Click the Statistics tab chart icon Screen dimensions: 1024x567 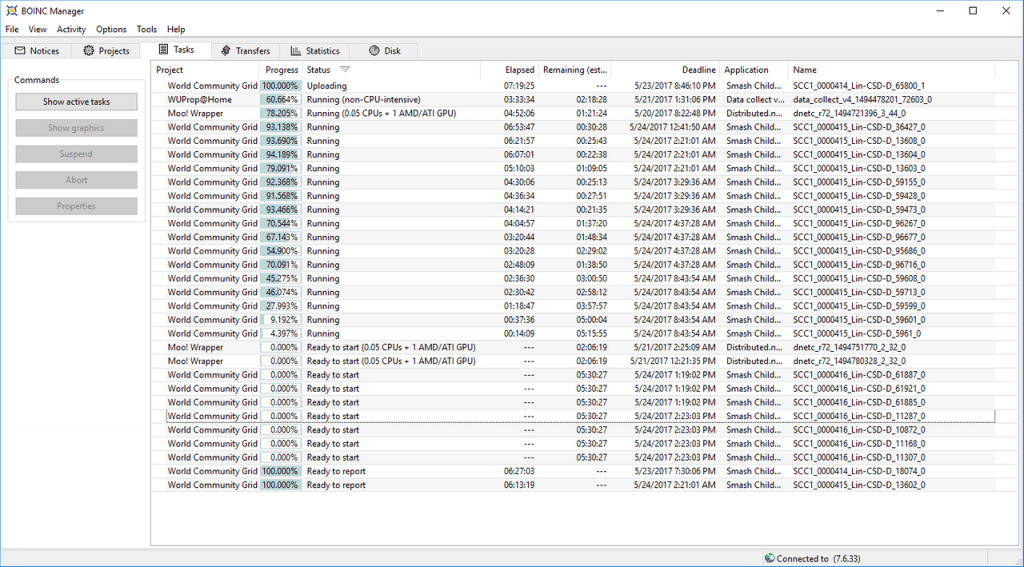296,50
